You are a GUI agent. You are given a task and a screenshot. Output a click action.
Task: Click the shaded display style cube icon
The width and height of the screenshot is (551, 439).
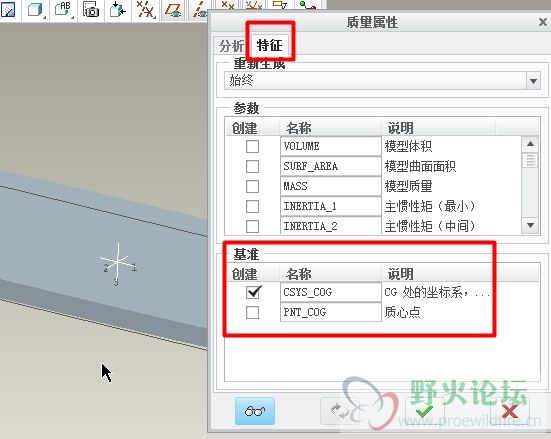pyautogui.click(x=35, y=9)
